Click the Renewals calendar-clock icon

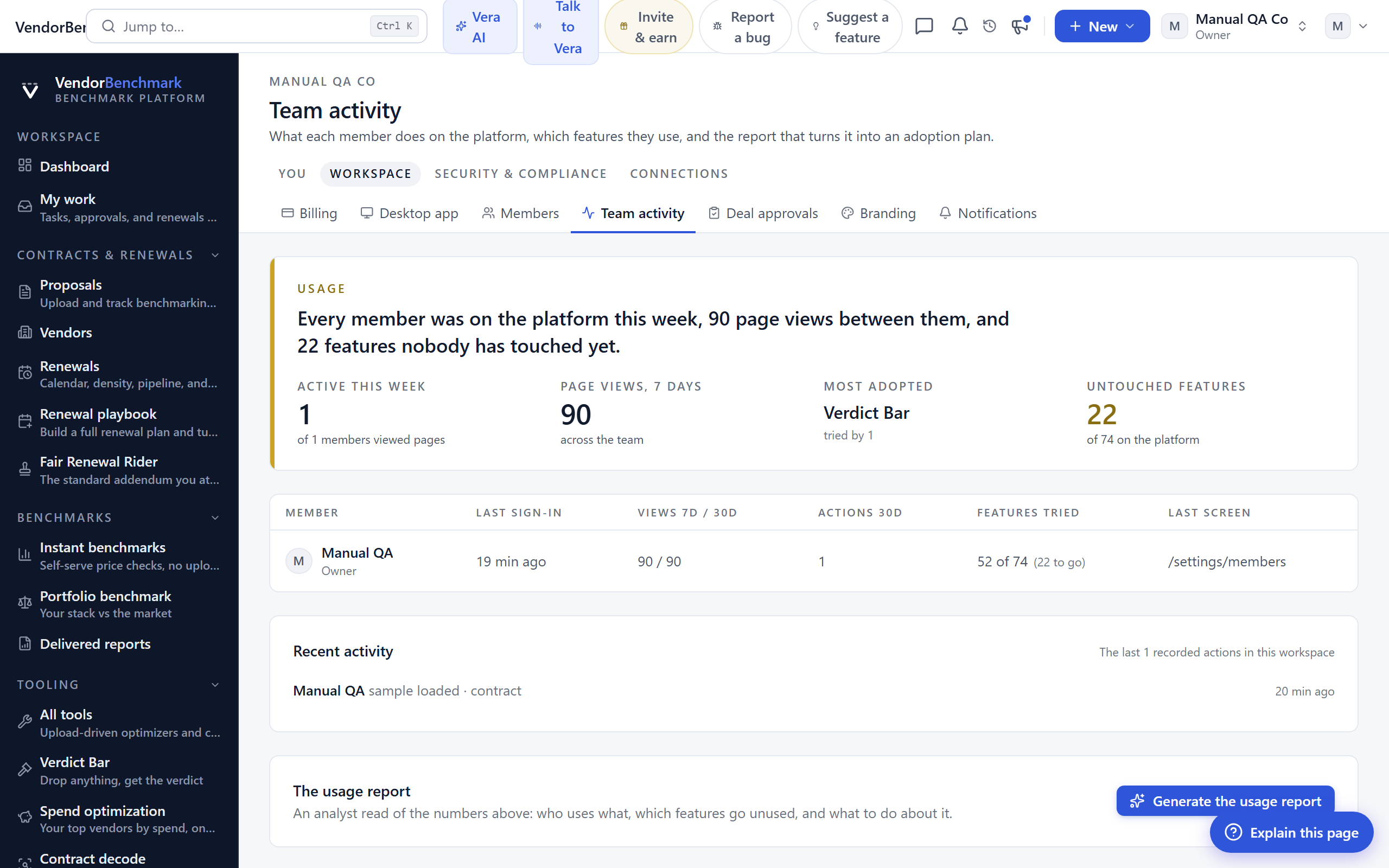pos(24,373)
